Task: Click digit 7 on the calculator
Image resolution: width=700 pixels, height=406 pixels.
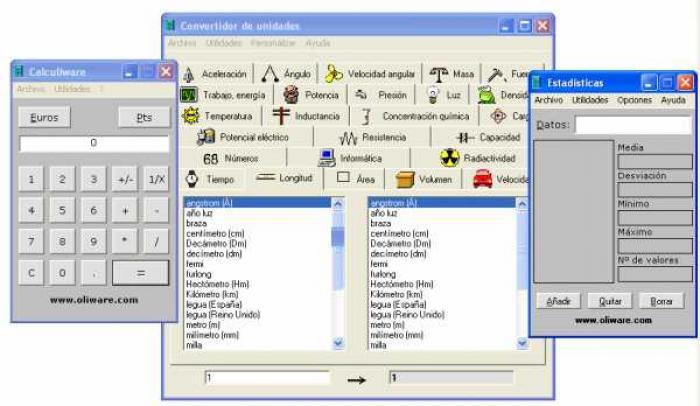Action: [31, 242]
